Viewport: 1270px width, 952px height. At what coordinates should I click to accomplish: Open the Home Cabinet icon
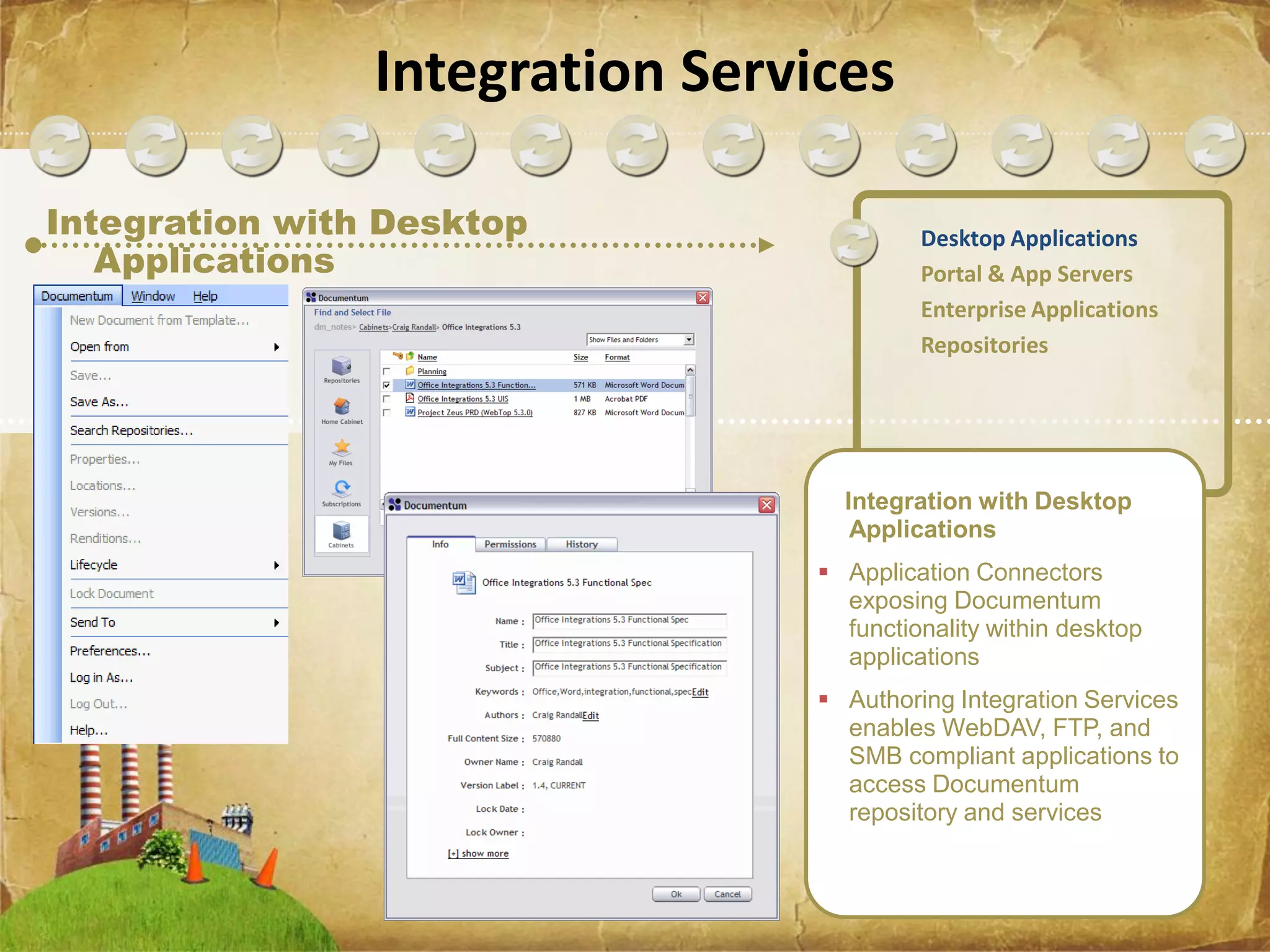[x=342, y=407]
